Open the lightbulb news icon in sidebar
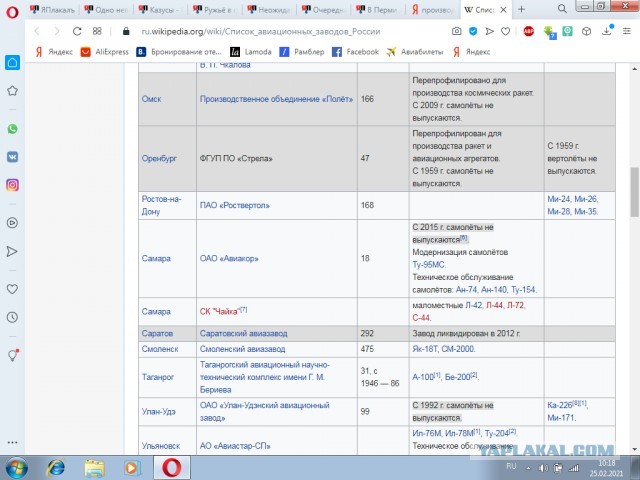 click(x=13, y=355)
